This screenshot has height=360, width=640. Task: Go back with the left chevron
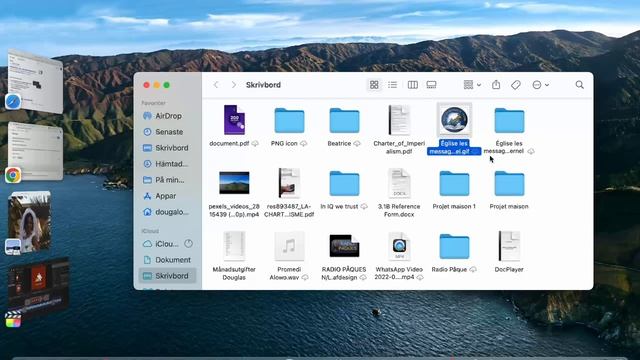point(216,84)
